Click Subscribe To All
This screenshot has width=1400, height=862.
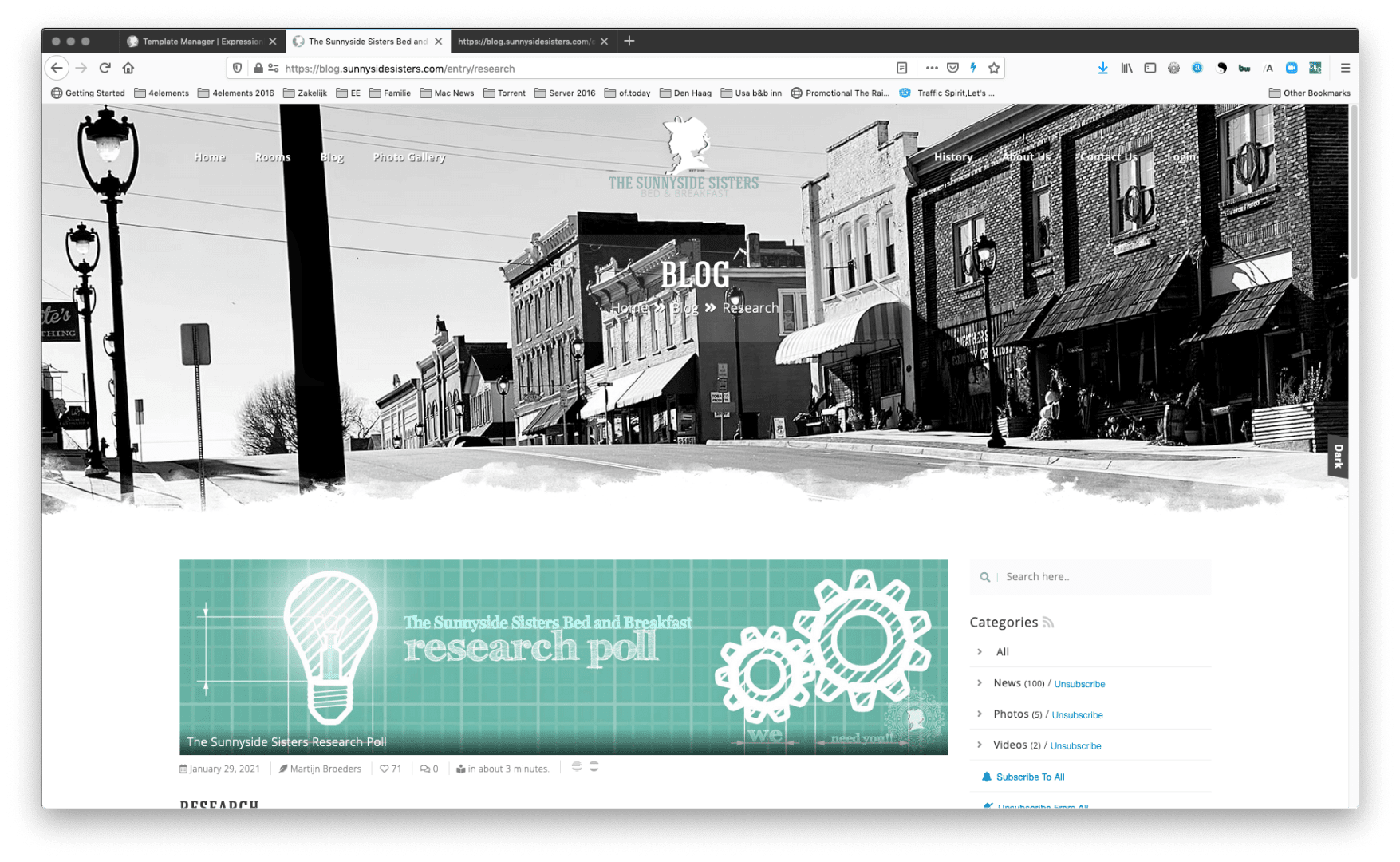pyautogui.click(x=1030, y=777)
